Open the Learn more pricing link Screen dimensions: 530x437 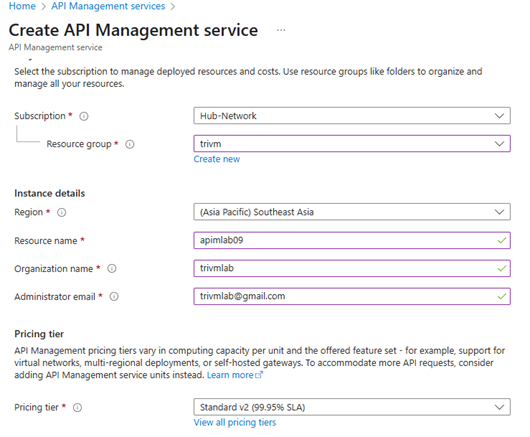(235, 375)
